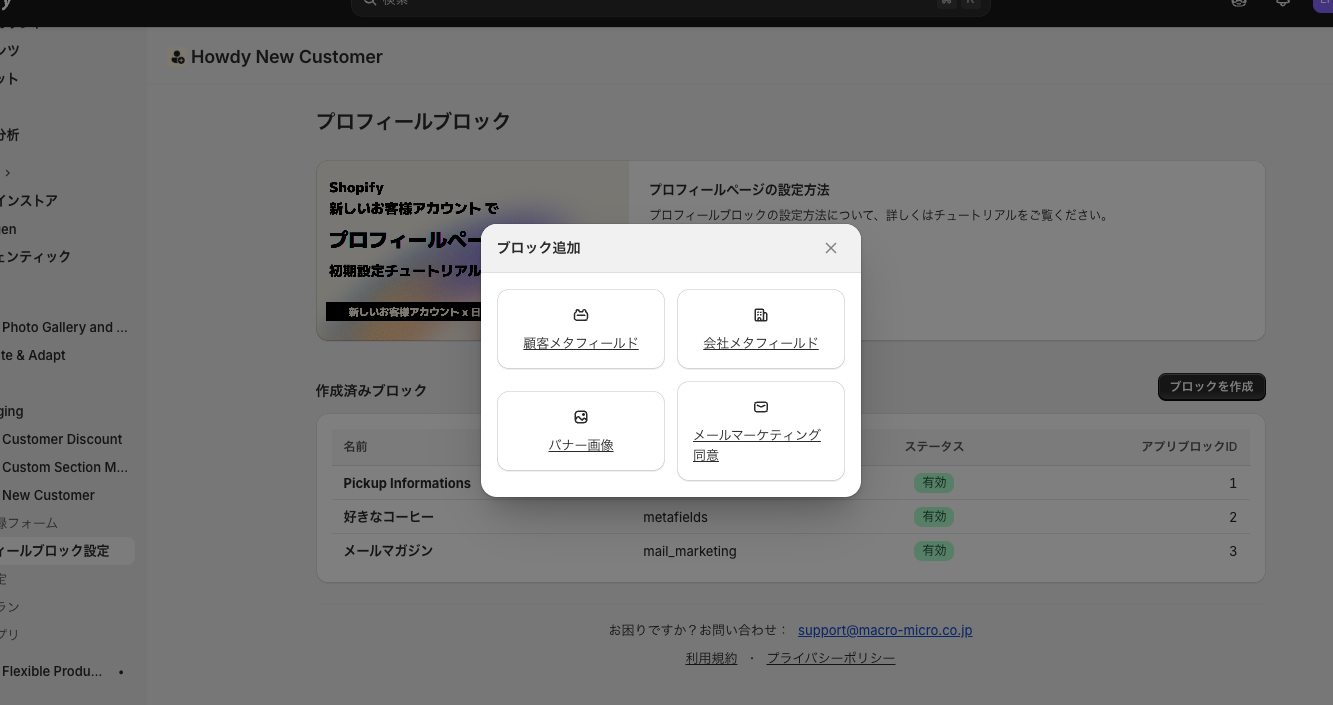Open the プライバシーポリシー link
Screen dimensions: 1333x705
coord(831,658)
